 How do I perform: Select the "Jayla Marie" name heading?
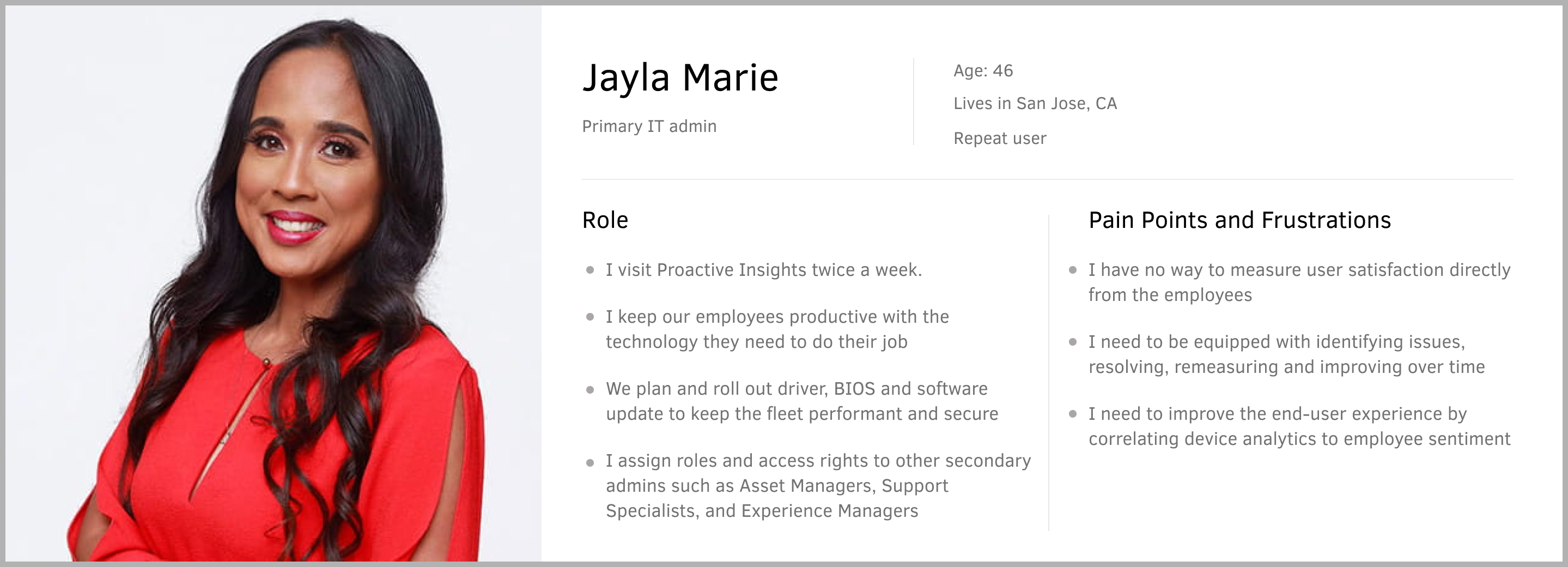[x=680, y=78]
